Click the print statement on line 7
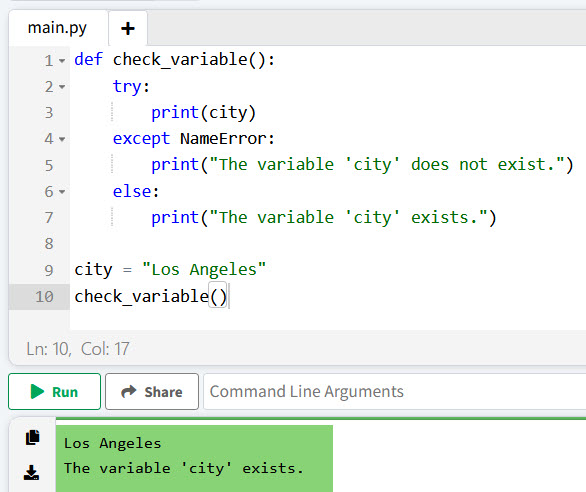 324,218
